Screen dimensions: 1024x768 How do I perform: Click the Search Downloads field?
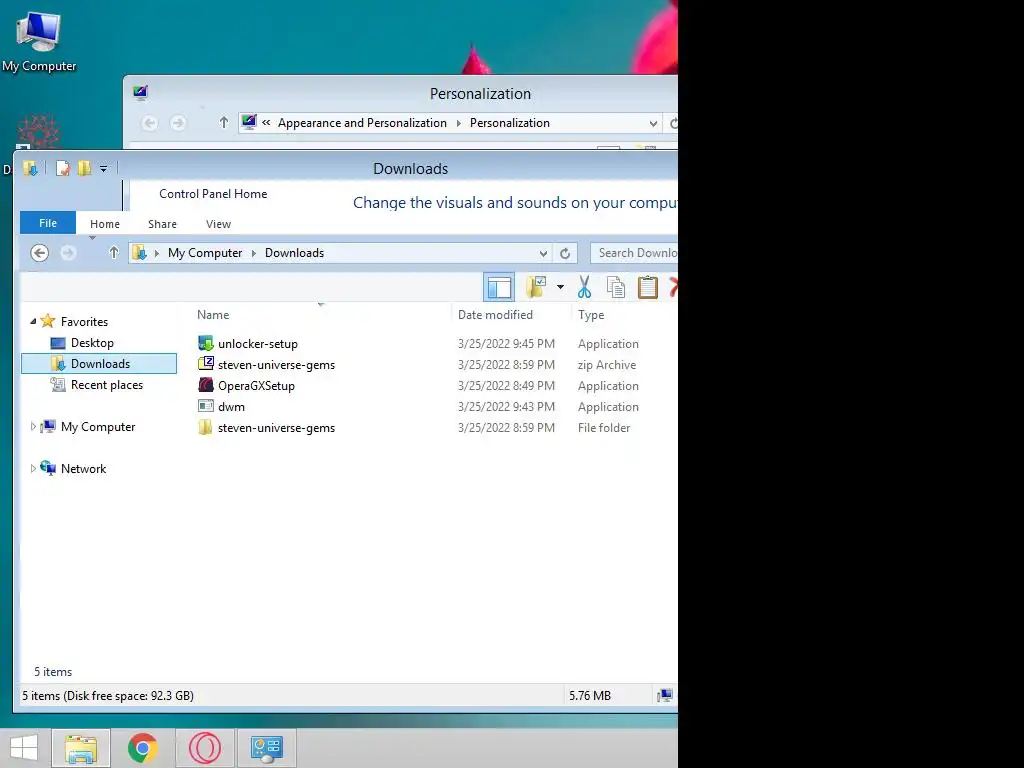pos(633,253)
